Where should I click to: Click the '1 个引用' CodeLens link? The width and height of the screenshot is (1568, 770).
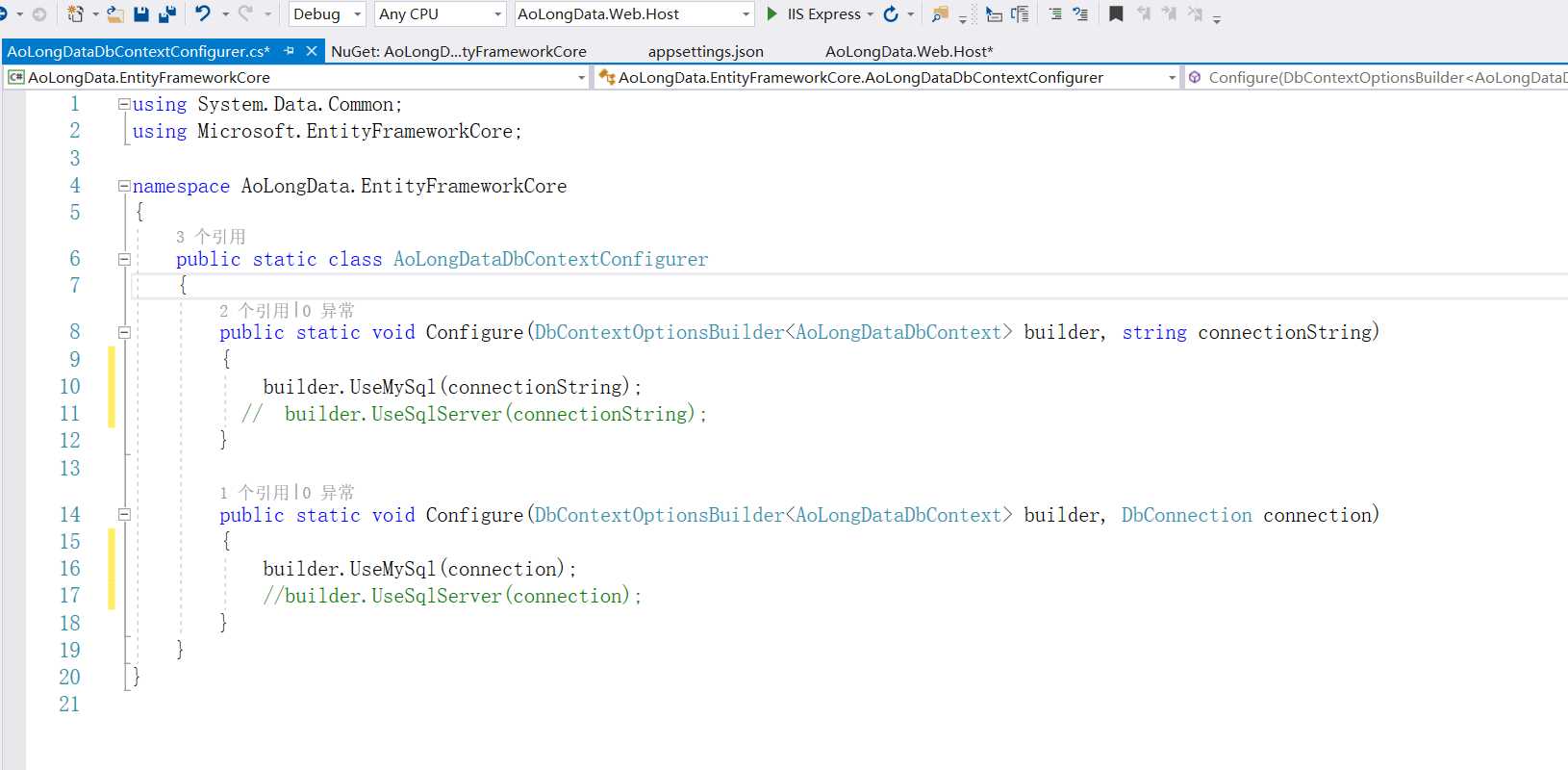click(x=254, y=493)
